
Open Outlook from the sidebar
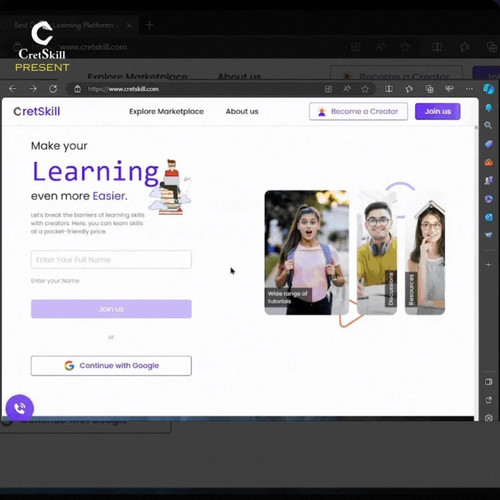tap(489, 217)
